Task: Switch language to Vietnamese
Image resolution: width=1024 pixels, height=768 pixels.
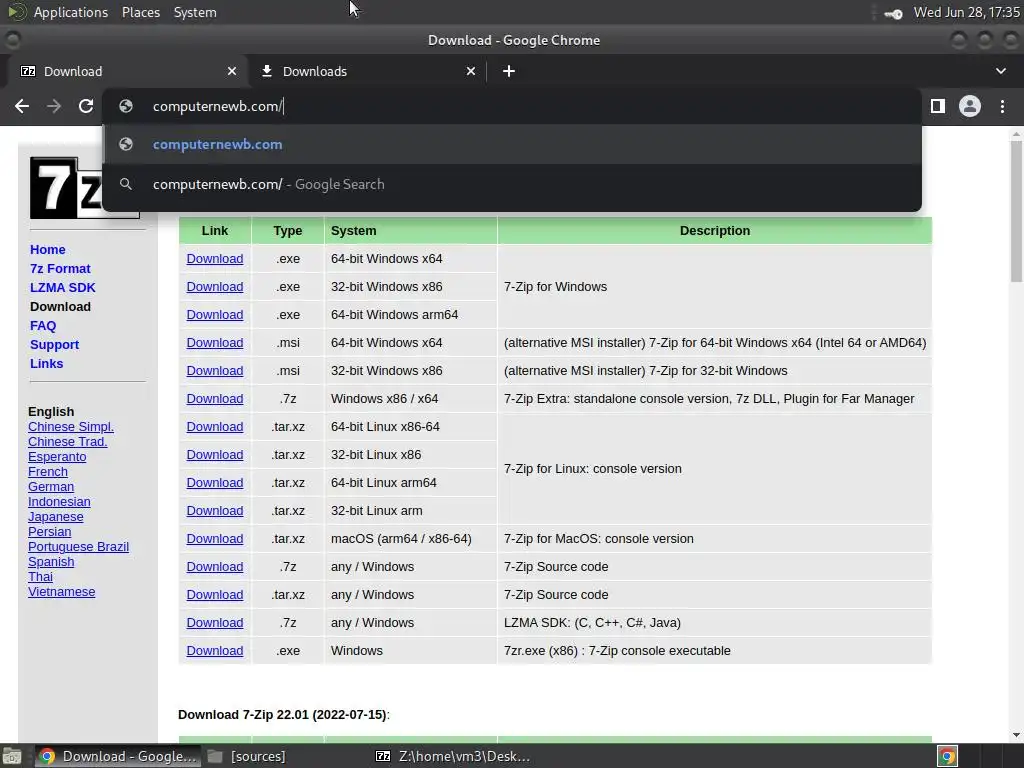Action: [x=61, y=592]
